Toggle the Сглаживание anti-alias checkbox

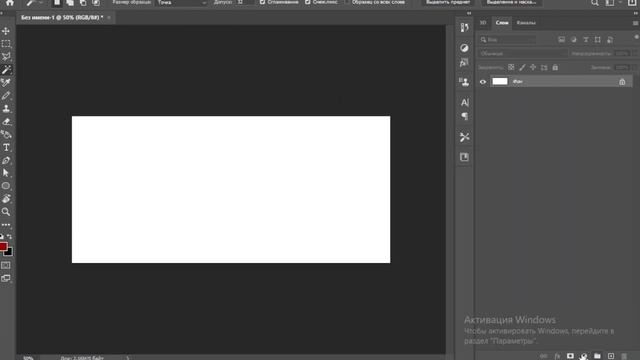tap(262, 2)
